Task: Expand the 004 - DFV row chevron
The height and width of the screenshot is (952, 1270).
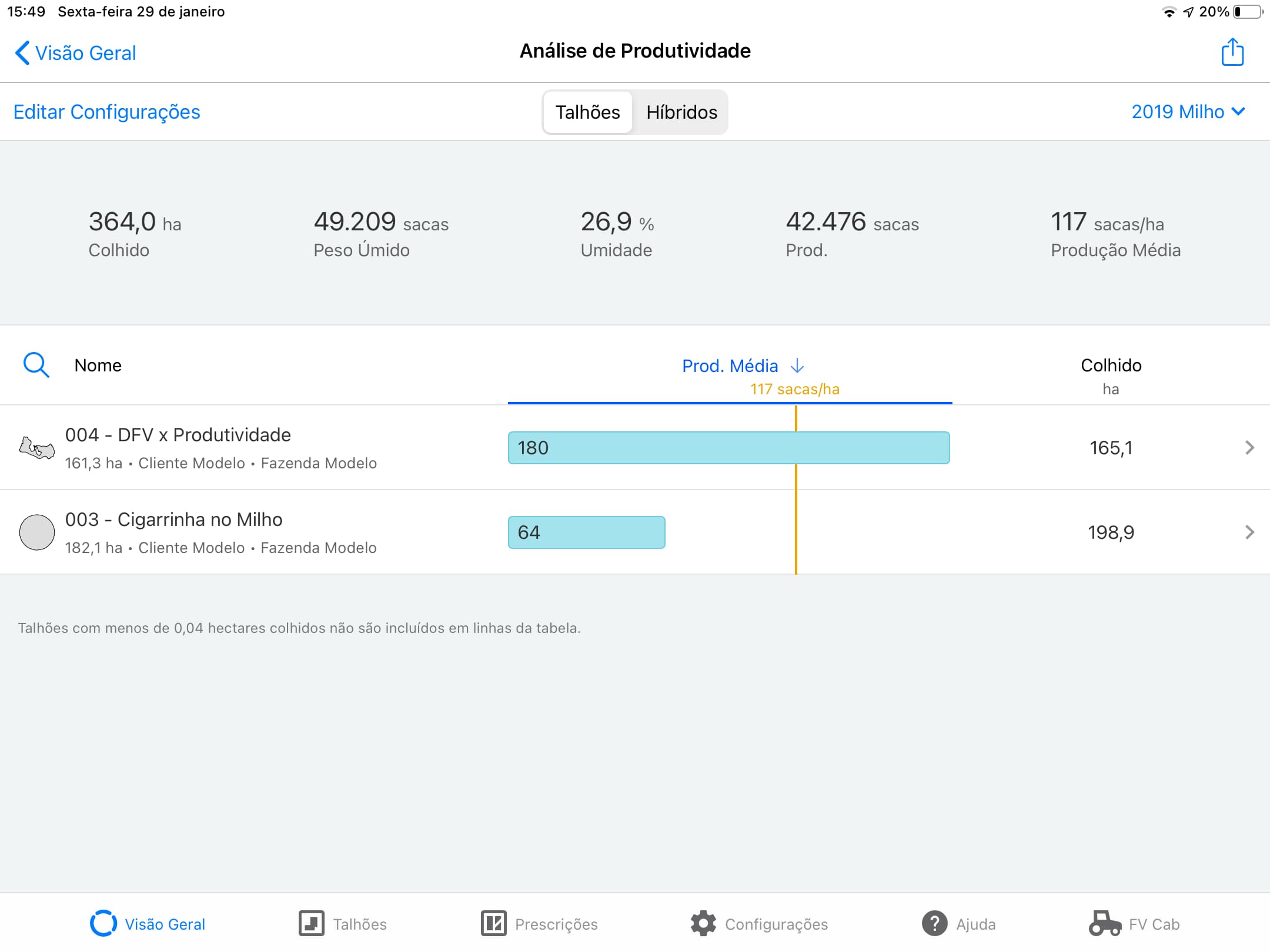Action: pyautogui.click(x=1249, y=448)
